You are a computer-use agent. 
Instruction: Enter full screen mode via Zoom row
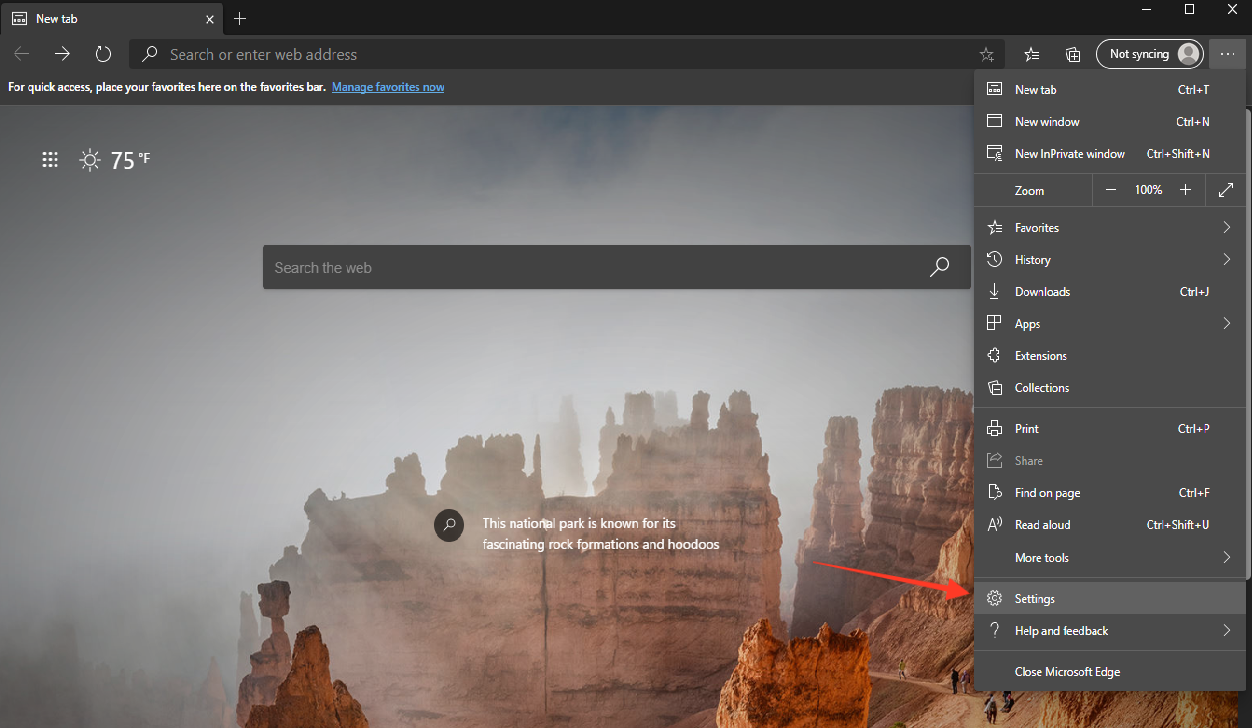pos(1225,189)
